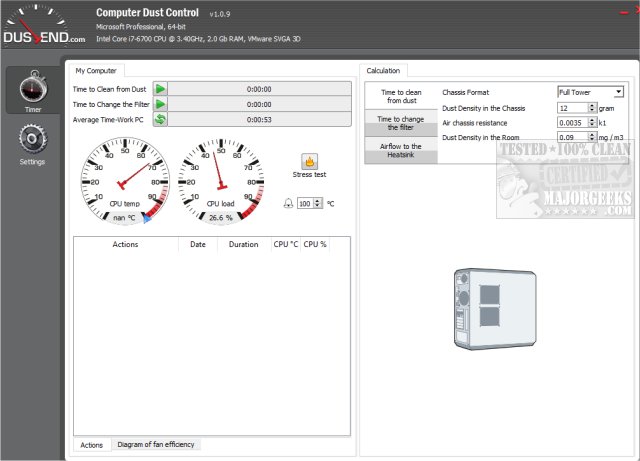Select Time to clean from dust calculation
This screenshot has height=461, width=640.
tap(400, 96)
